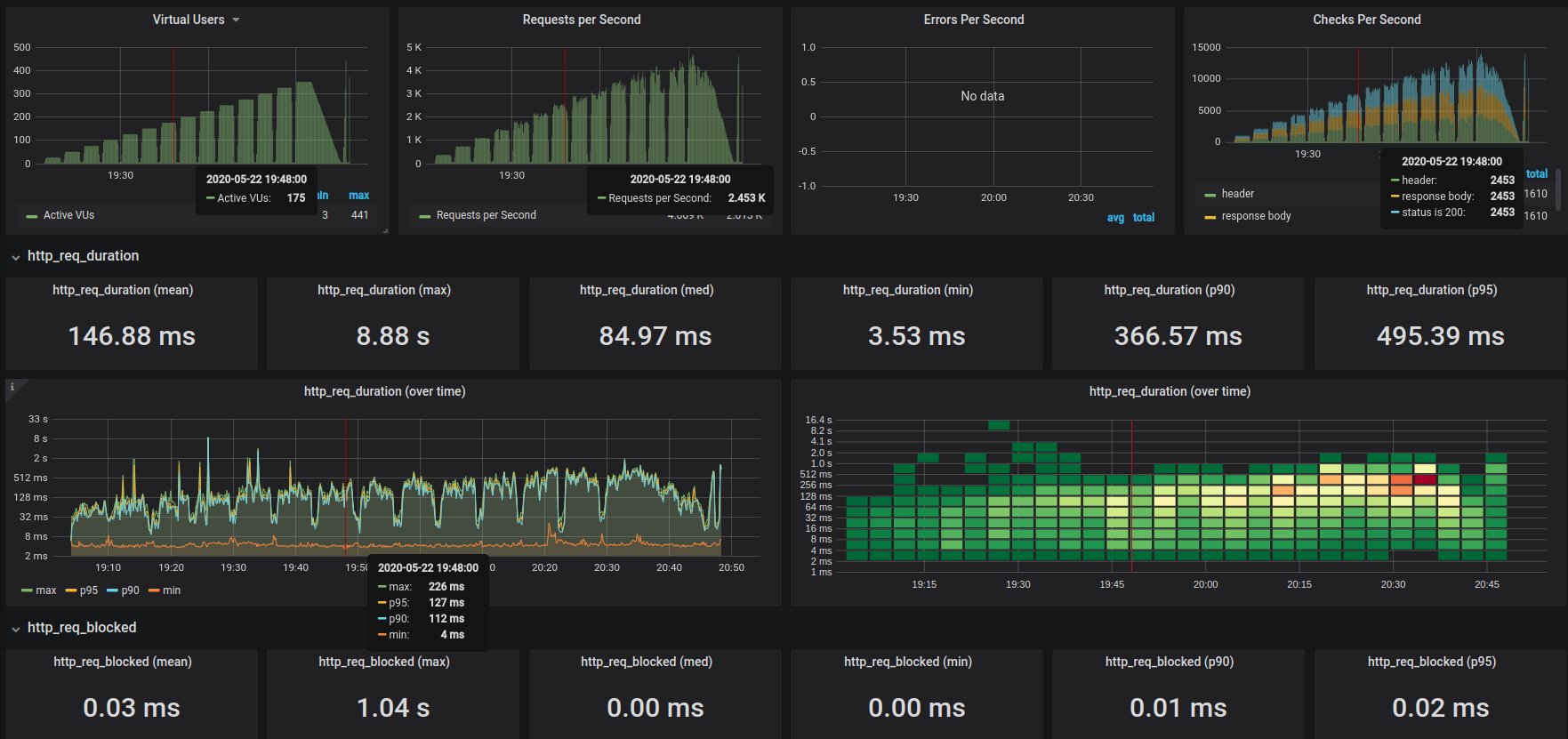This screenshot has height=739, width=1568.
Task: Click the 1.04 s blocked max value
Action: pos(393,708)
